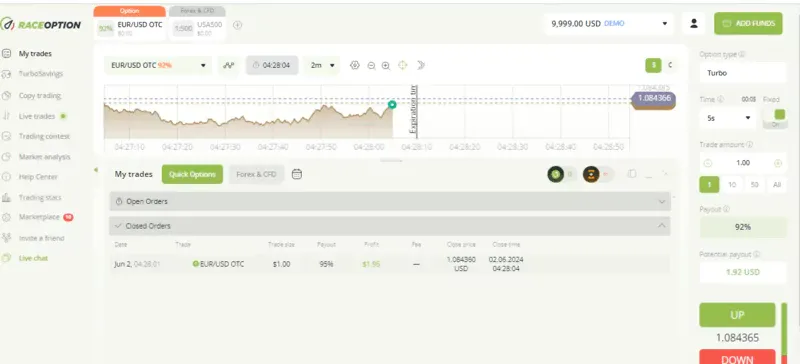The image size is (800, 364).
Task: Open the 2m timeframe dropdown
Action: coord(321,65)
